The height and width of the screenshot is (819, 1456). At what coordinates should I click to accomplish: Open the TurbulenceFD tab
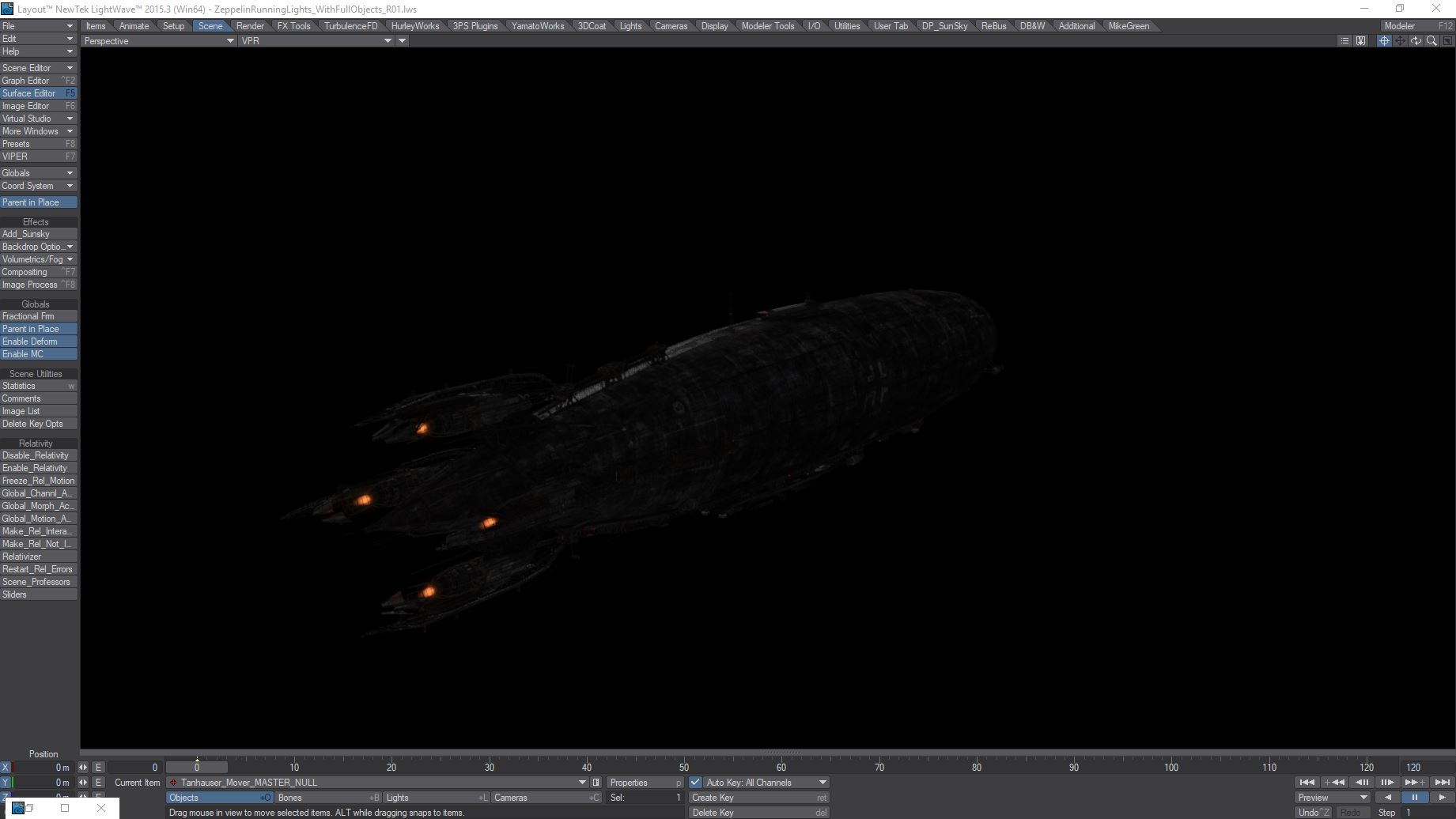(x=350, y=26)
